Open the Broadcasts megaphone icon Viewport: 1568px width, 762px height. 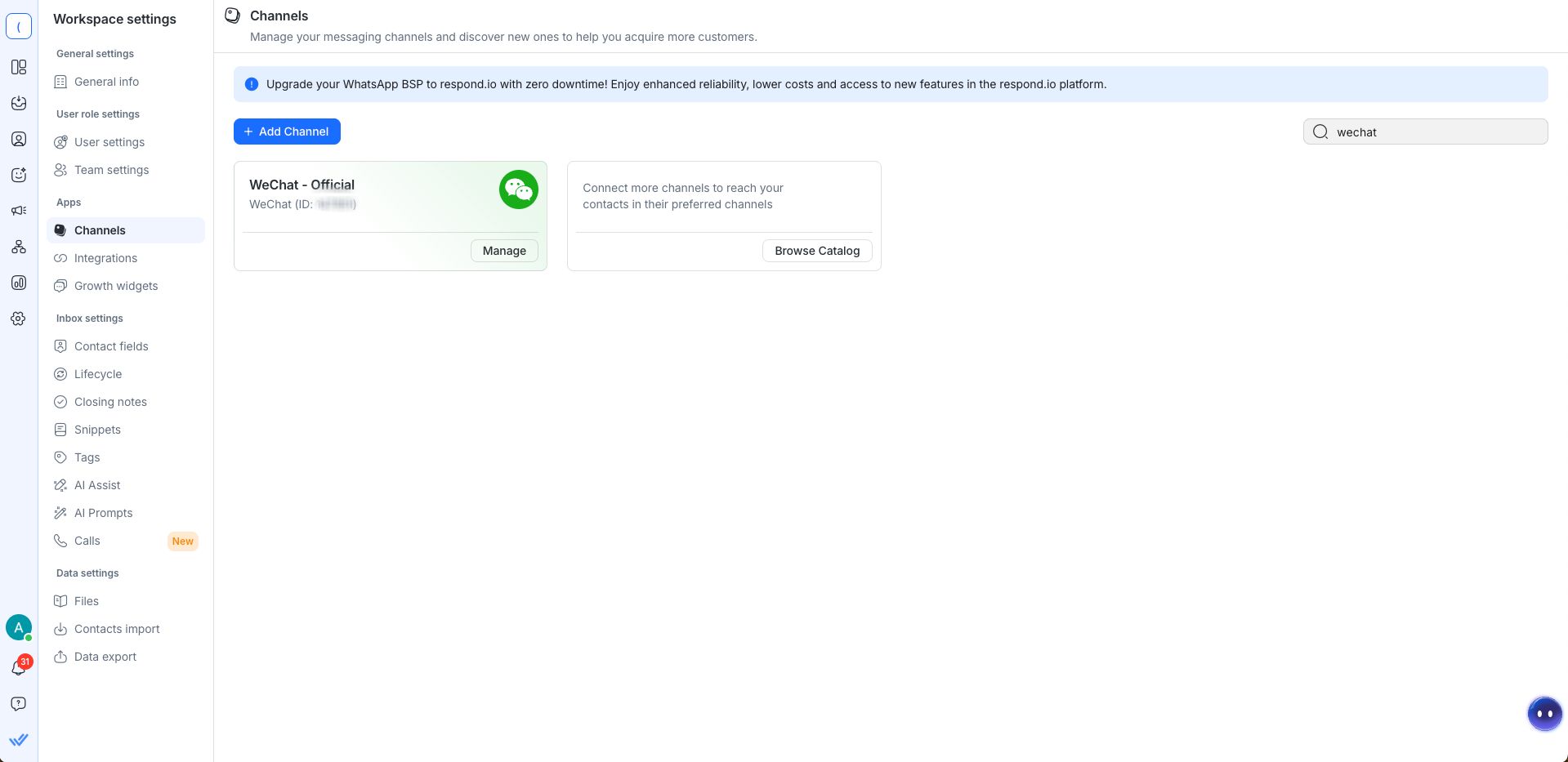pyautogui.click(x=19, y=211)
